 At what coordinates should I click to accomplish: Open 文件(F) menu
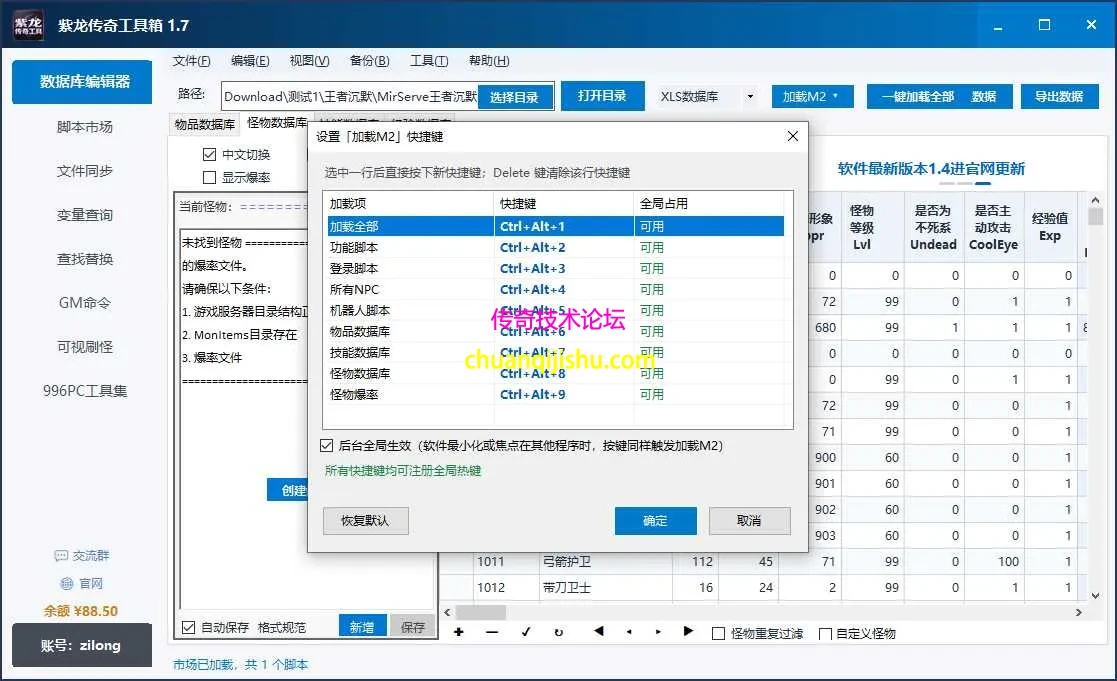192,61
